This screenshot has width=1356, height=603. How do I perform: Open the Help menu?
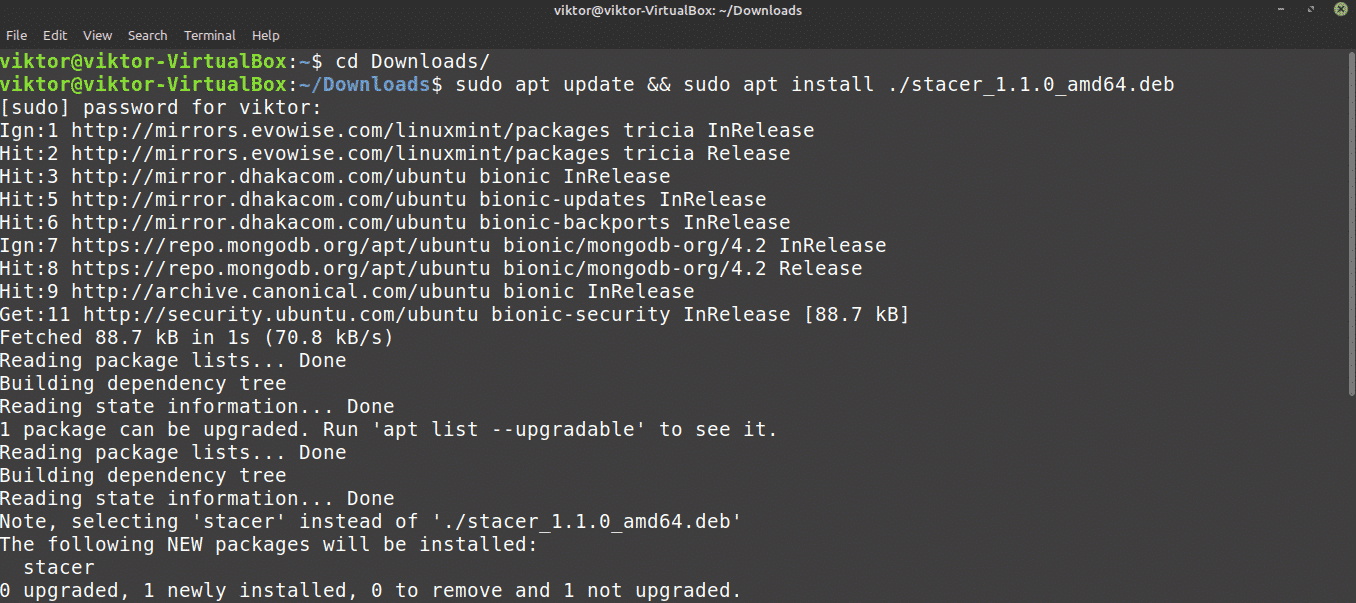pyautogui.click(x=265, y=36)
